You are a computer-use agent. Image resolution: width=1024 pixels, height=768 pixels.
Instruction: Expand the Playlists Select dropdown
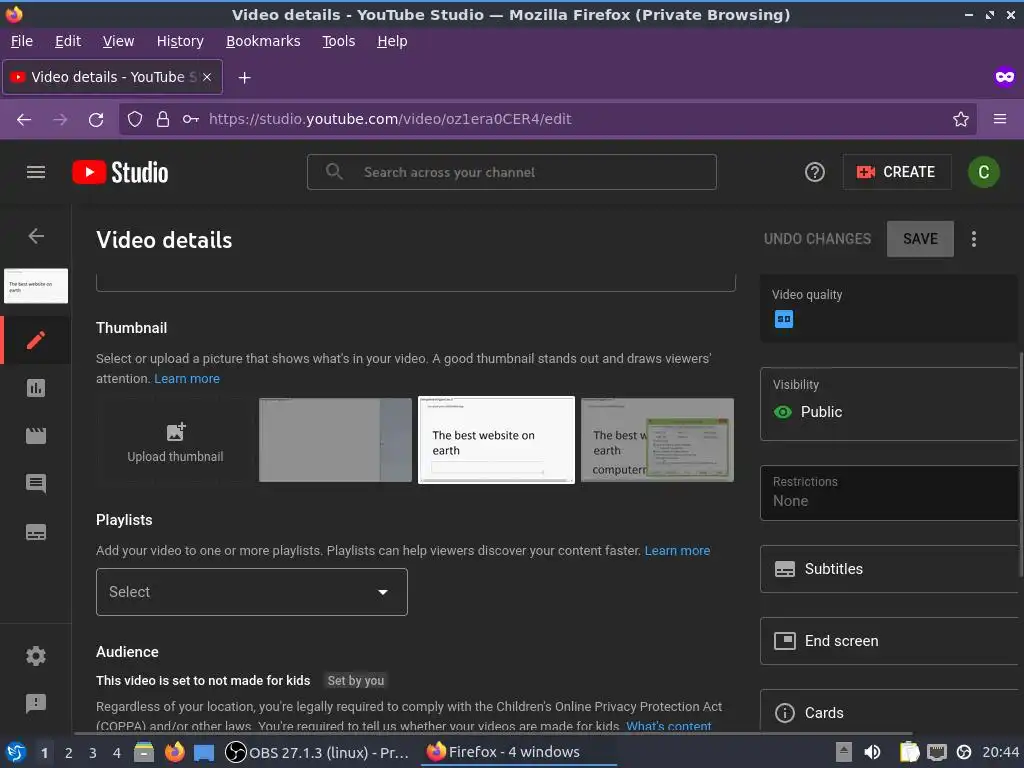(x=251, y=592)
